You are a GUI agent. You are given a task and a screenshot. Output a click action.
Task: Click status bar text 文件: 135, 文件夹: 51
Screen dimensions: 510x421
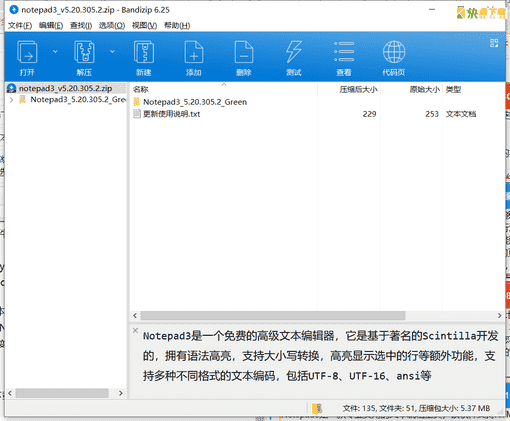tap(379, 408)
